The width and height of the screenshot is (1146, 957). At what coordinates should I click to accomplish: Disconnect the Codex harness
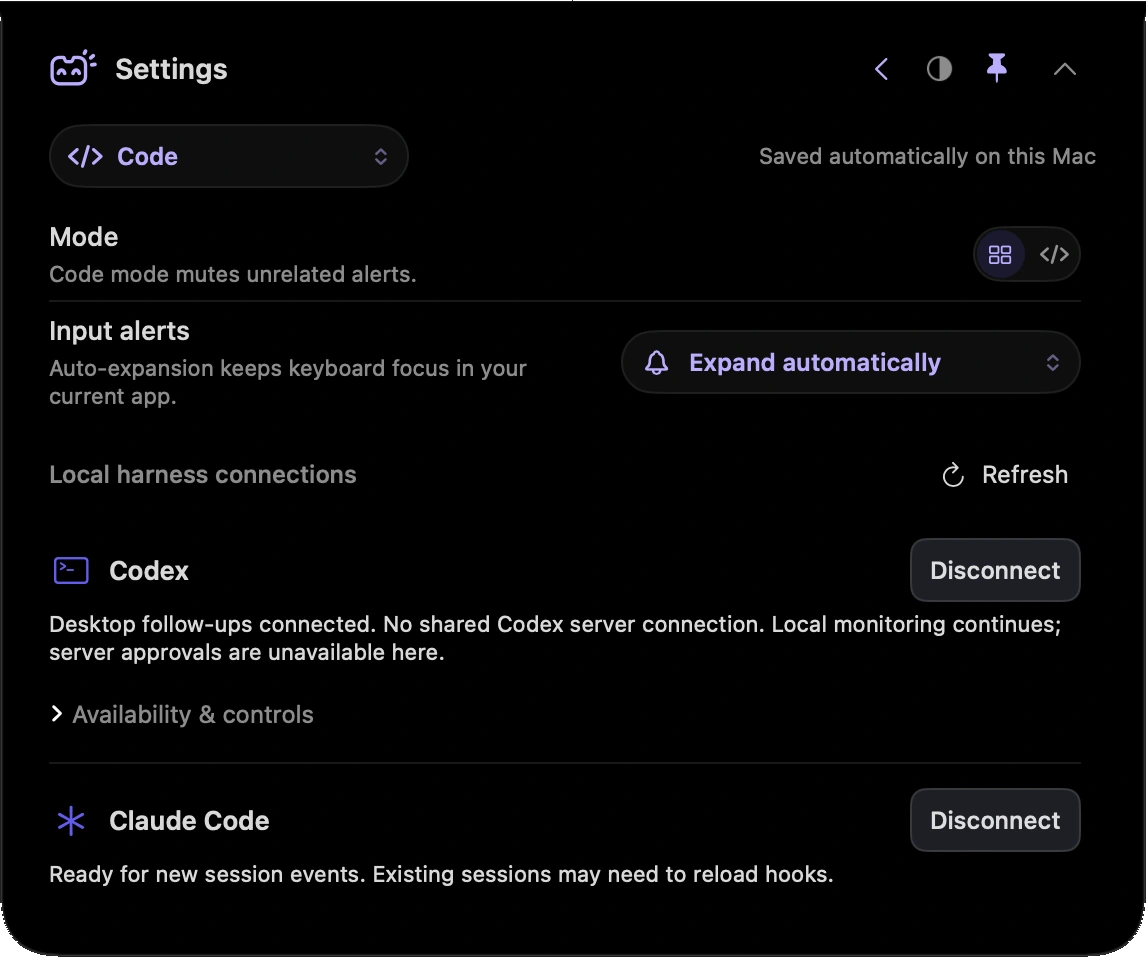coord(995,570)
